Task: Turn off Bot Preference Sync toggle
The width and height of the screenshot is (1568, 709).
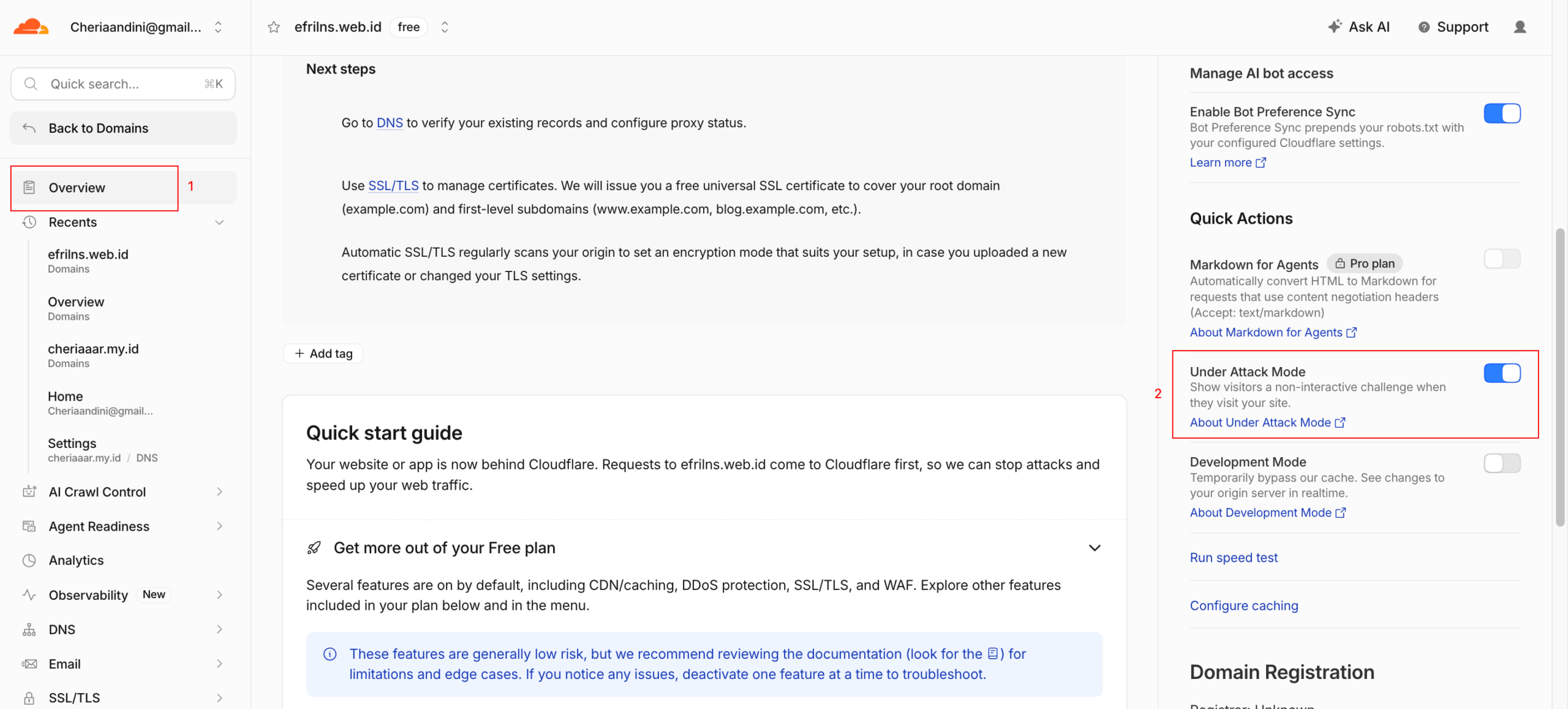Action: pyautogui.click(x=1502, y=113)
